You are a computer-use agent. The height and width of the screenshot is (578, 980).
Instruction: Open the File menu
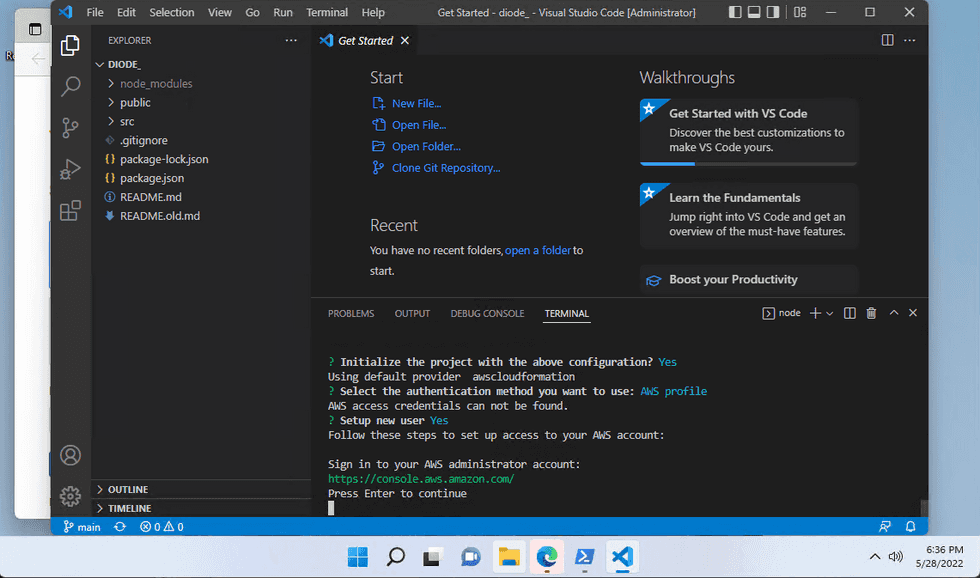click(95, 12)
